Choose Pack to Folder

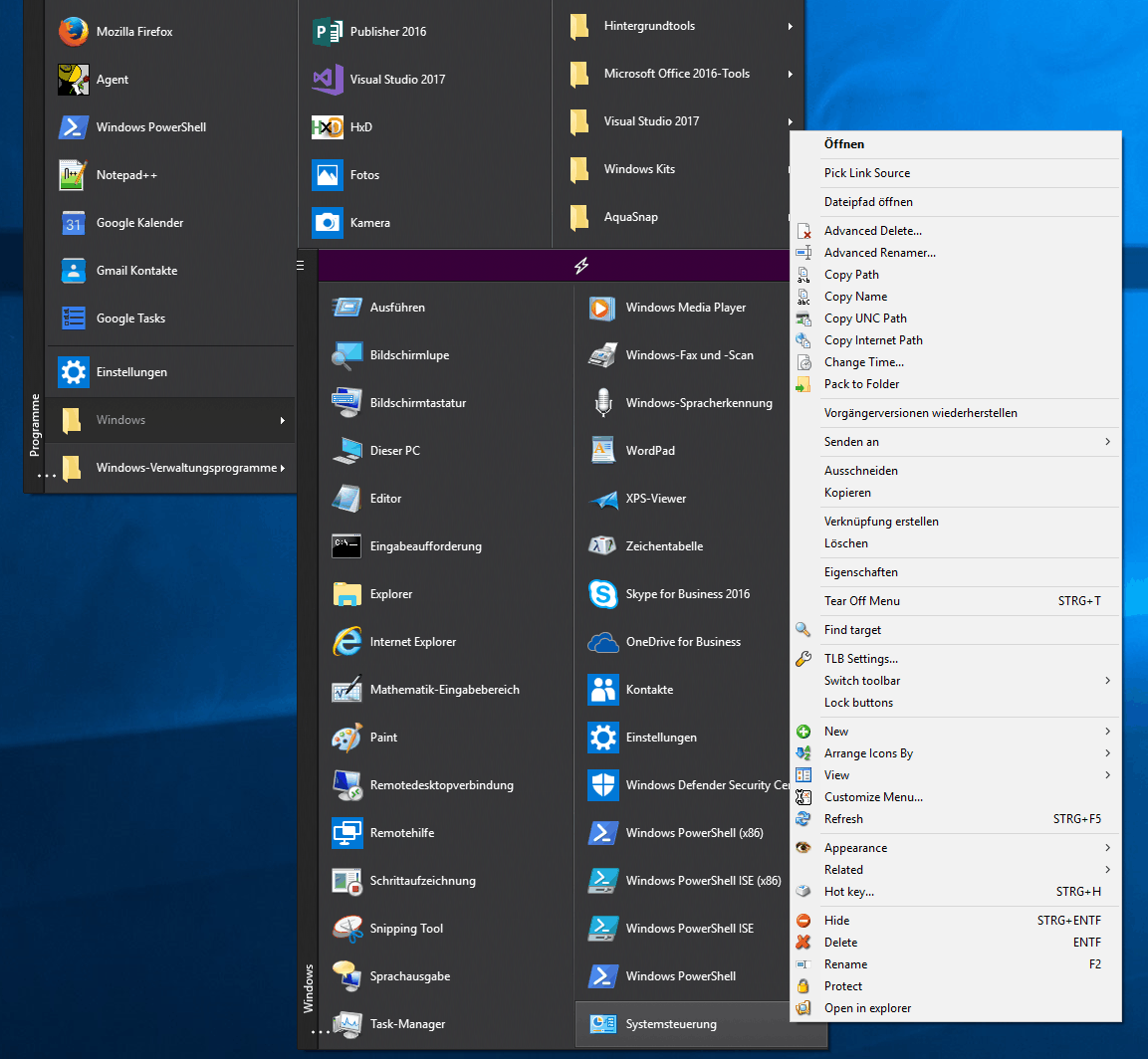tap(956, 383)
